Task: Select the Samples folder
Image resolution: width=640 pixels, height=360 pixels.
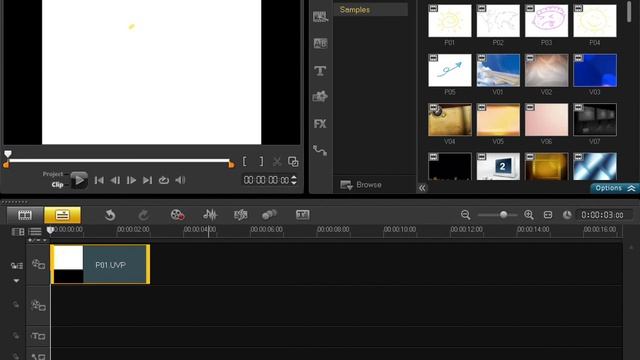Action: 371,9
